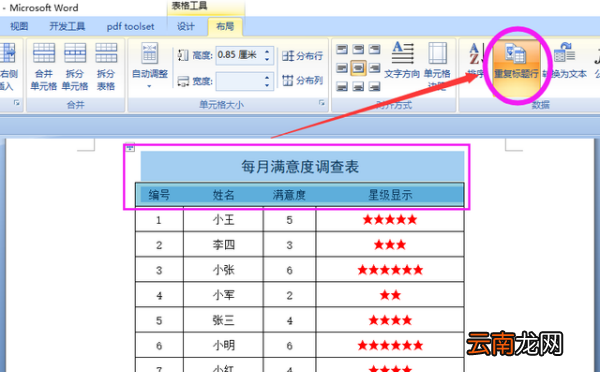Click the 满意度 header cell
This screenshot has width=600, height=372.
pyautogui.click(x=289, y=195)
